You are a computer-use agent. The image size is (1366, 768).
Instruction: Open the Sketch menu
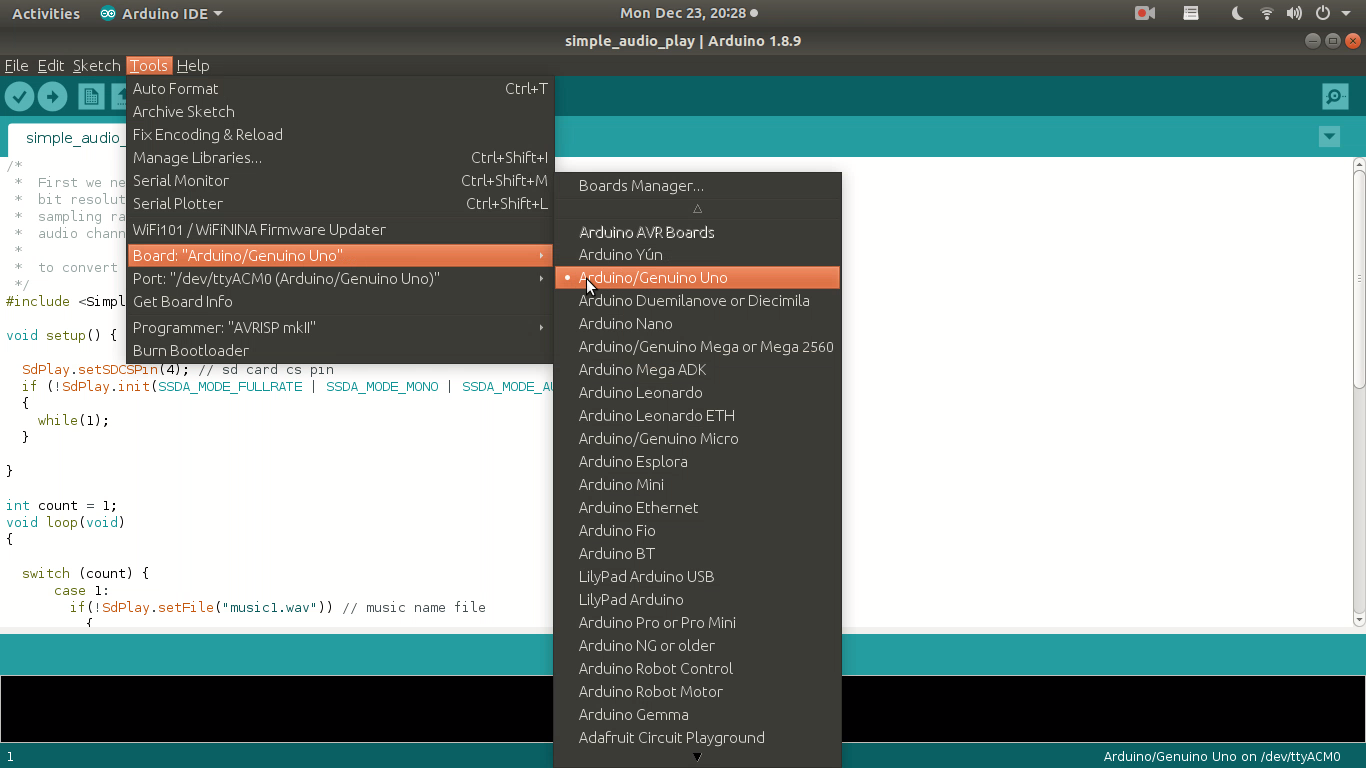[x=97, y=65]
